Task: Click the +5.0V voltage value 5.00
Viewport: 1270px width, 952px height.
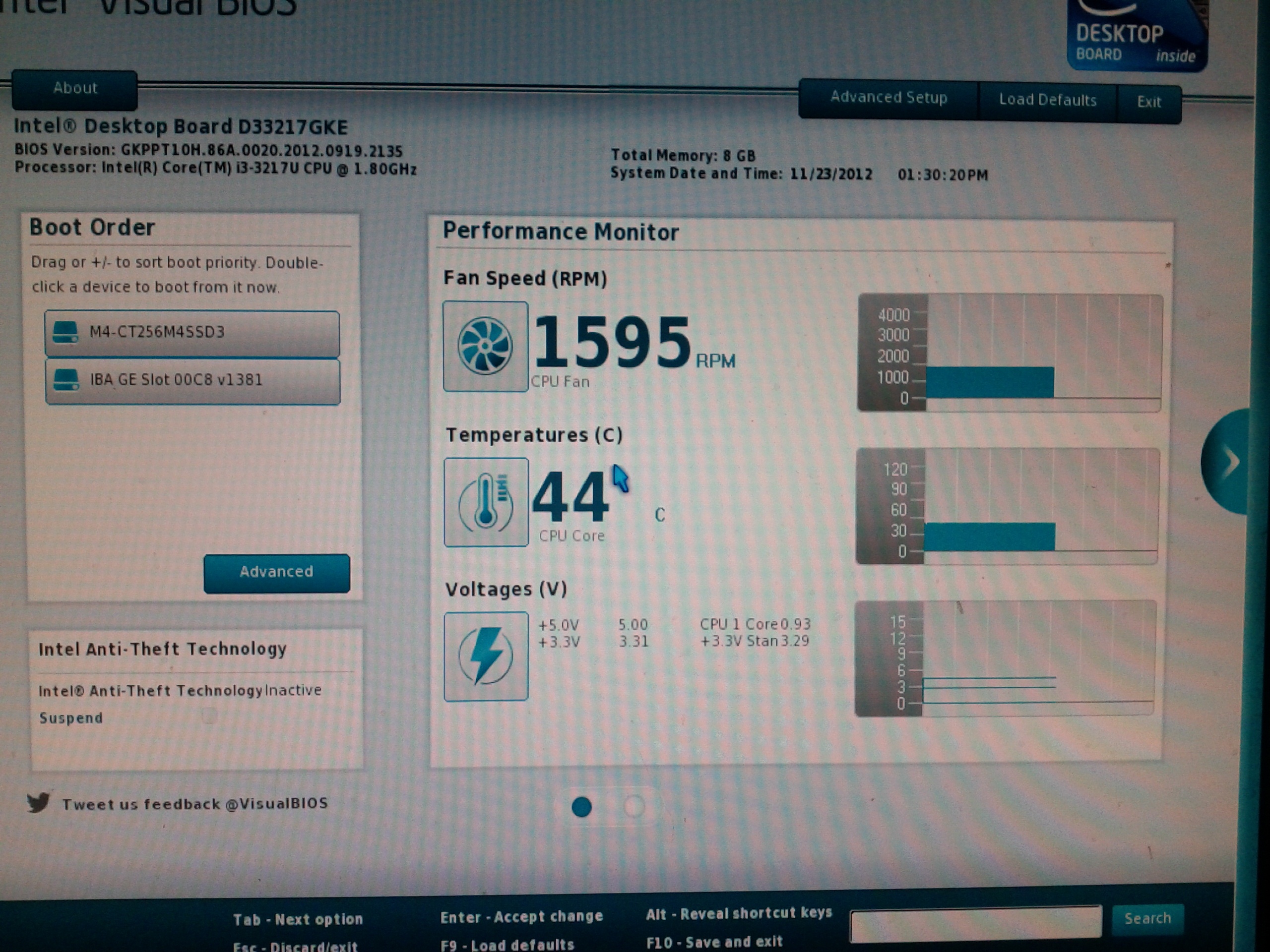Action: 633,624
